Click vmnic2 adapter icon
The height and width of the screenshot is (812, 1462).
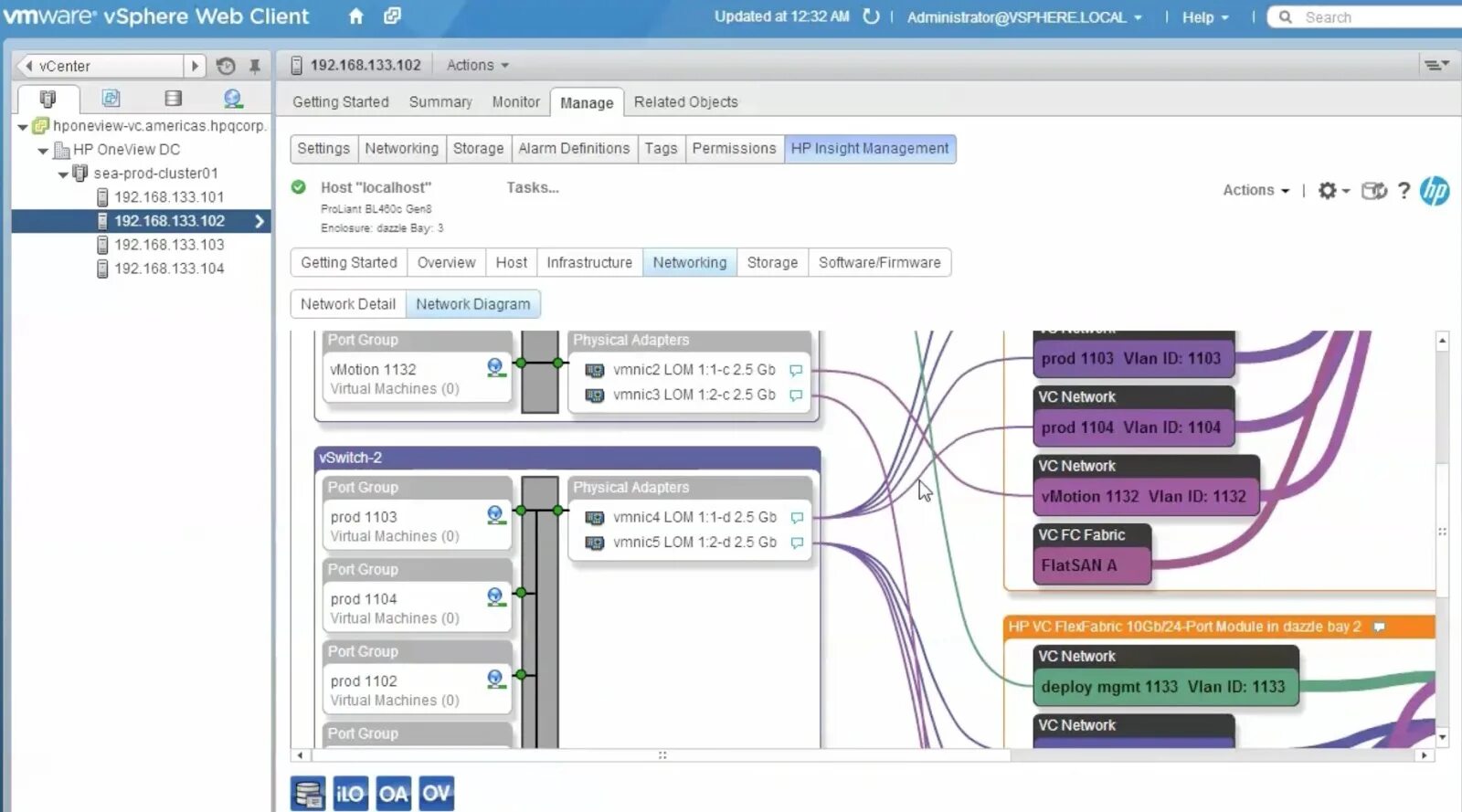click(x=595, y=370)
